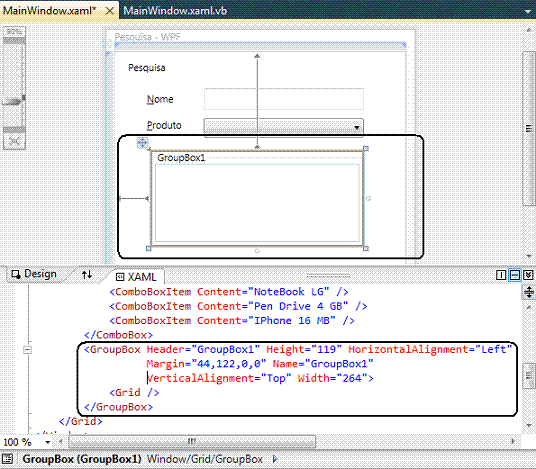536x469 pixels.
Task: Switch to the MainWindow.xaml.vb tab
Action: tap(175, 11)
